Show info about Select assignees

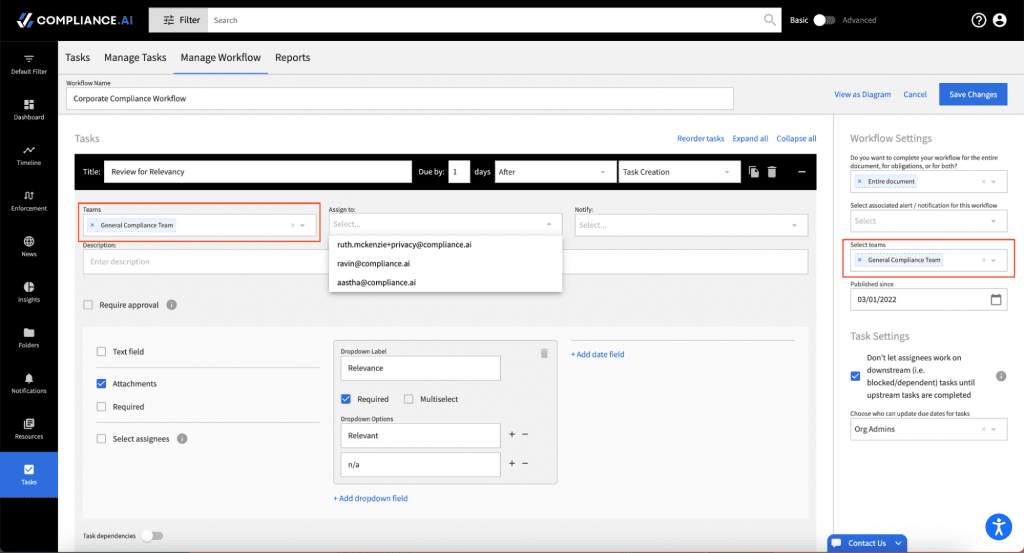[x=182, y=439]
